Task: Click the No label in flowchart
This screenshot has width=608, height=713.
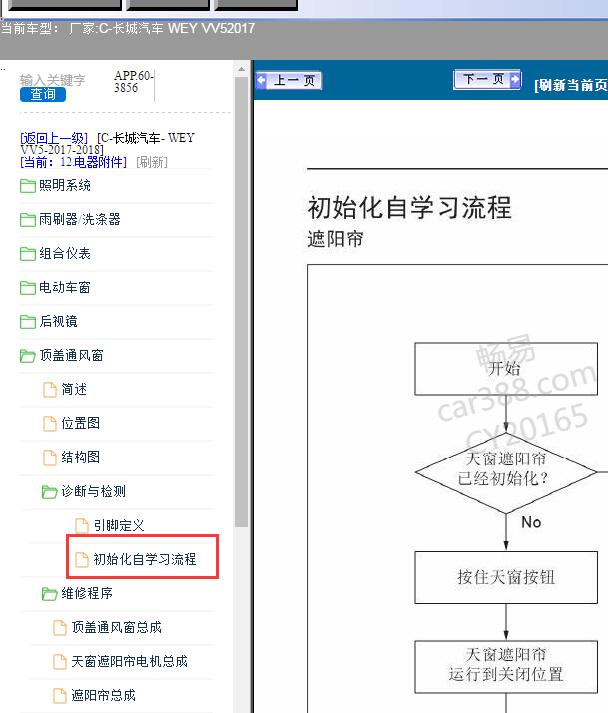Action: [x=531, y=522]
